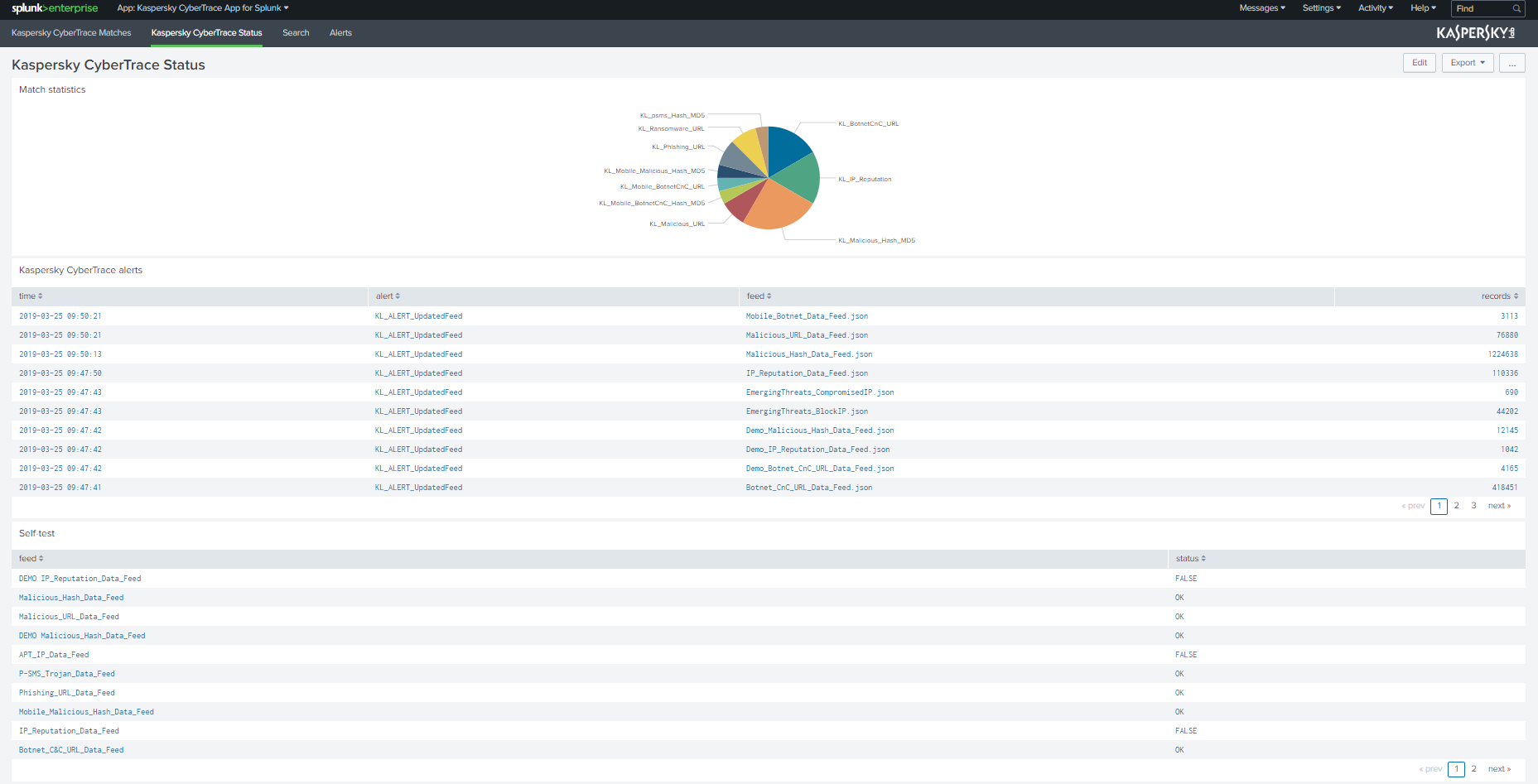Switch to the Alerts tab
Screen dimensions: 1538x784
340,33
